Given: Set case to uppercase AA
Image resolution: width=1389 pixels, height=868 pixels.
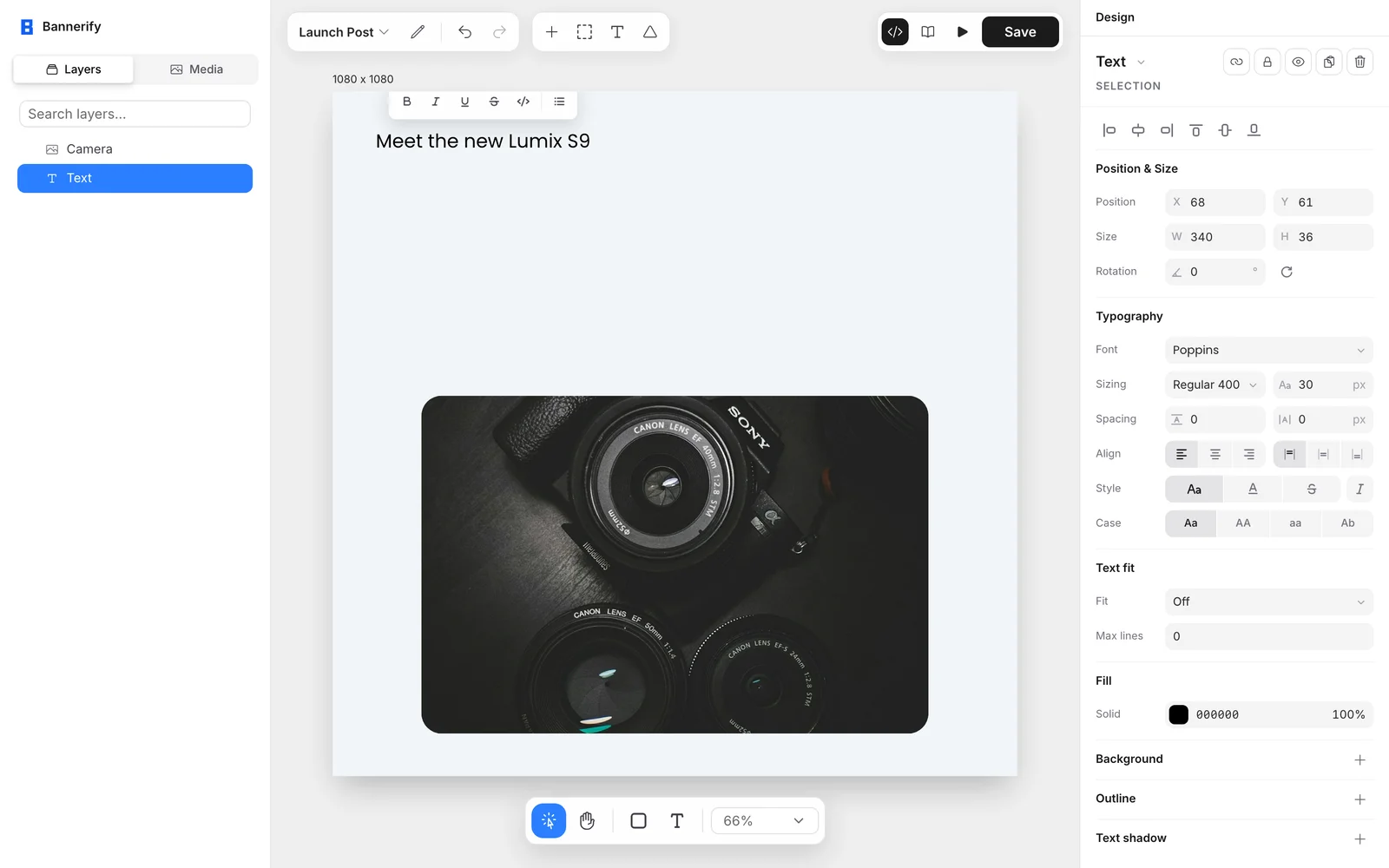Looking at the screenshot, I should (x=1243, y=523).
